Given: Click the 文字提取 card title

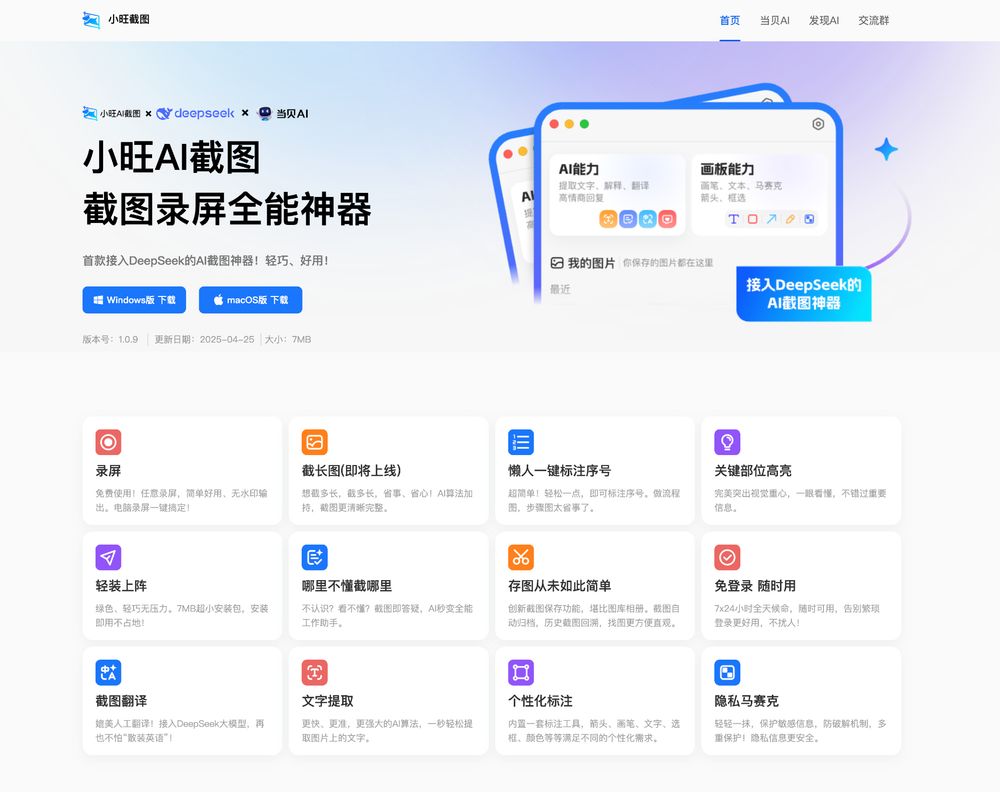Looking at the screenshot, I should [327, 701].
